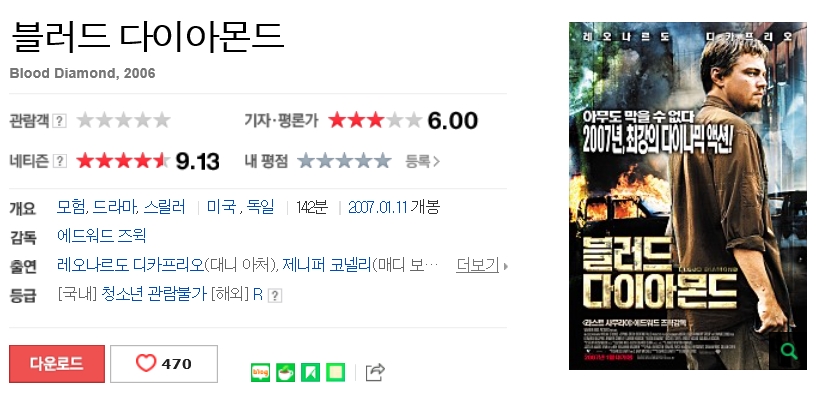The width and height of the screenshot is (818, 411).
Task: Open actor 레오나르도 디카프리오 link
Action: pos(130,265)
